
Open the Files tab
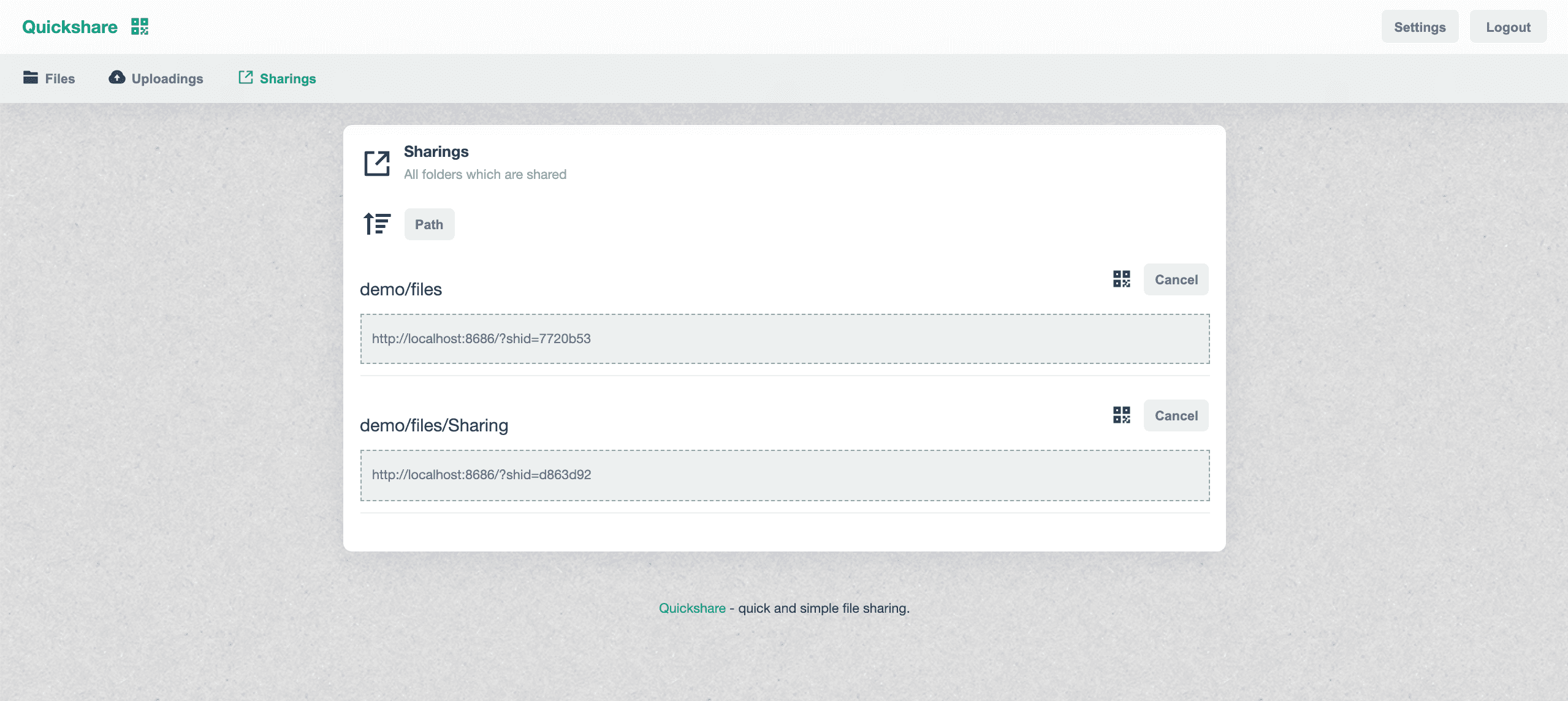(59, 78)
